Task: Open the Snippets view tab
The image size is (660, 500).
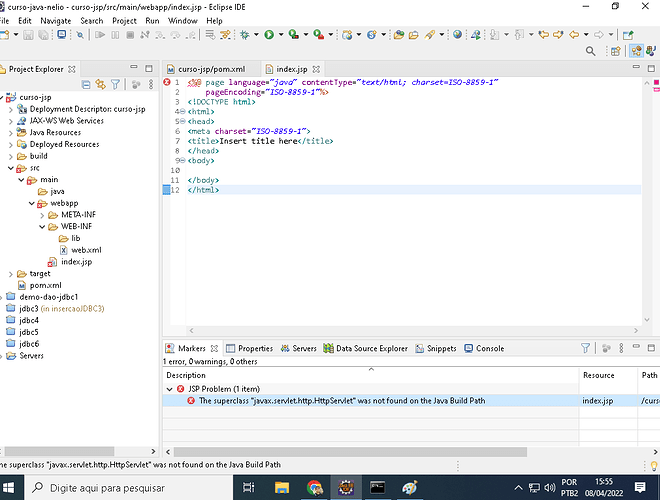Action: [436, 348]
